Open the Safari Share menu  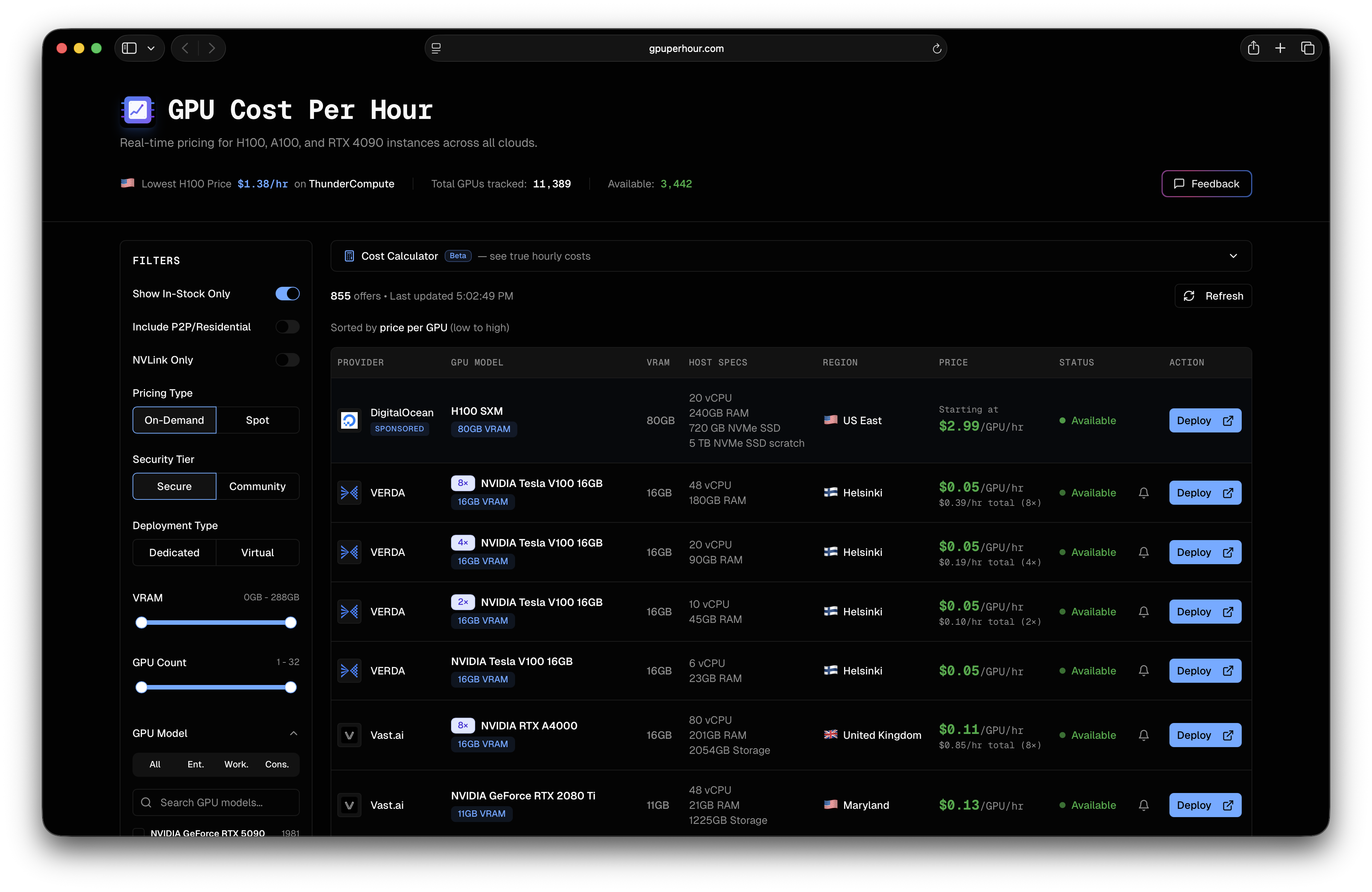click(x=1253, y=49)
